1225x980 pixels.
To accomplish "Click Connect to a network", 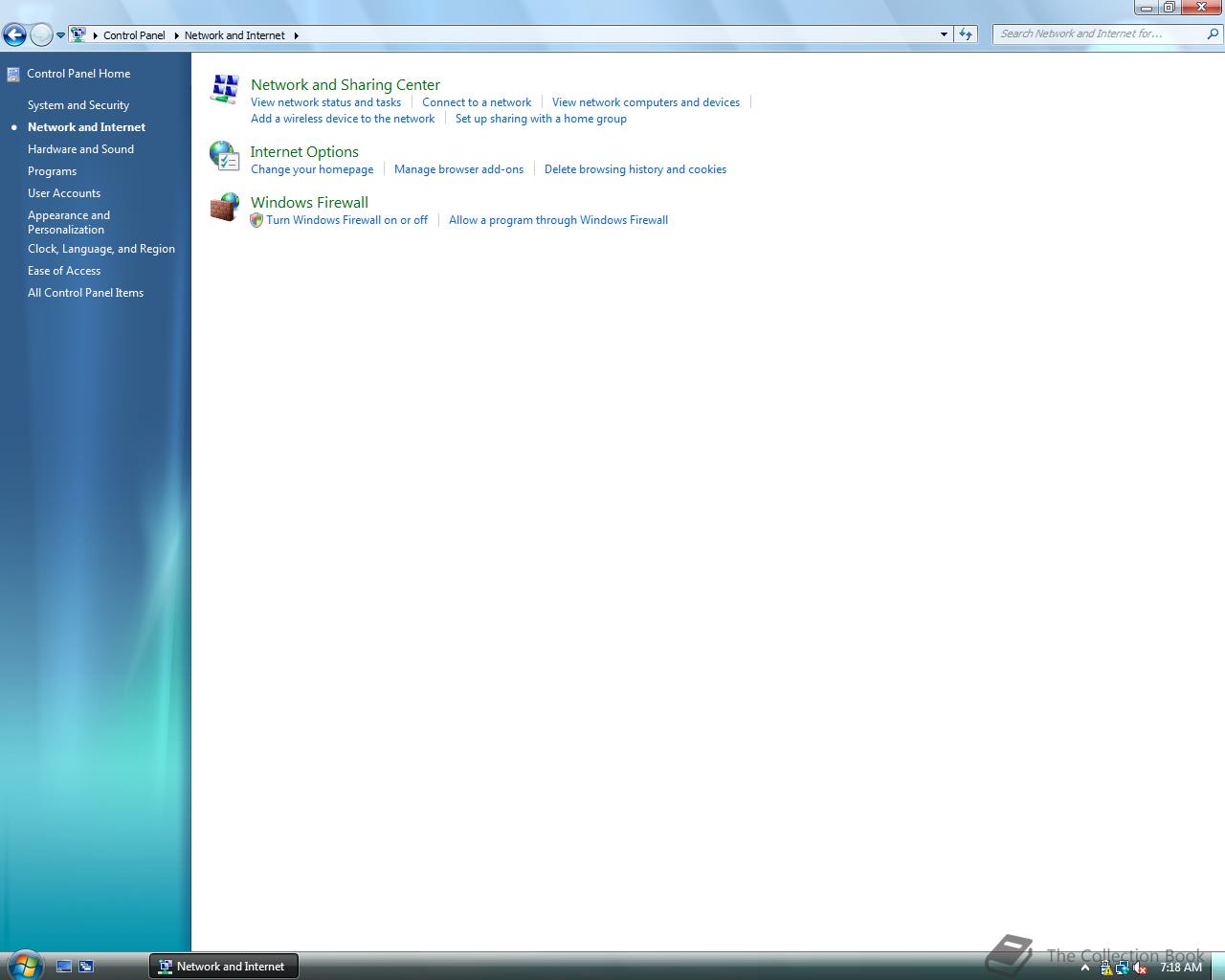I will click(x=477, y=102).
